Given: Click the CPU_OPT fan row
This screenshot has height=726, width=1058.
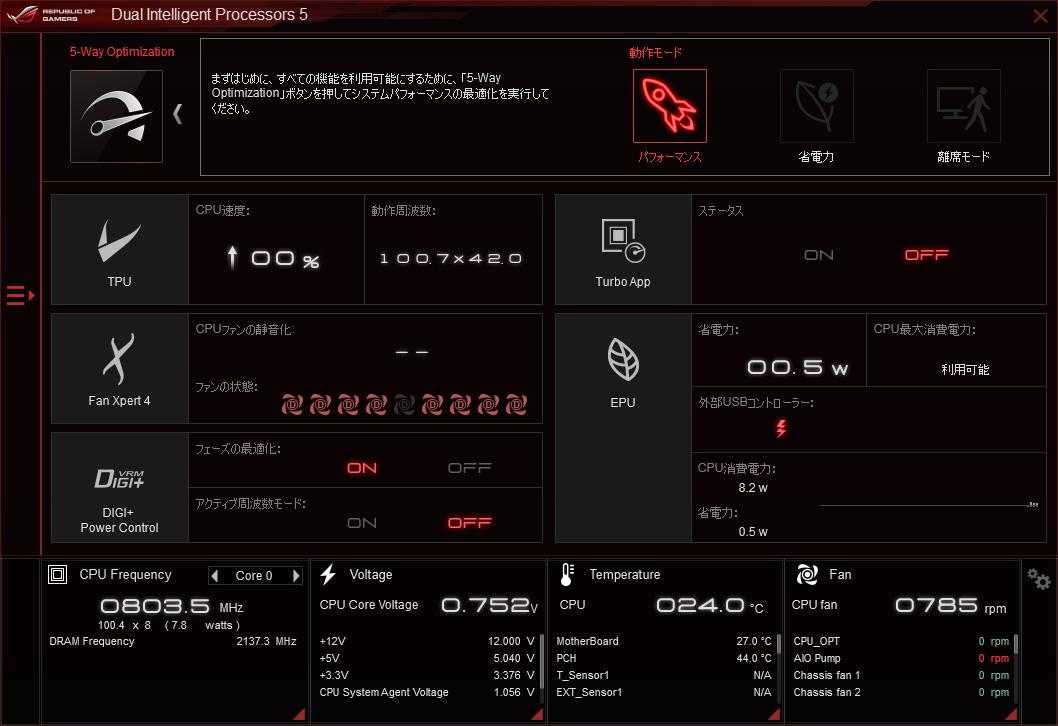Looking at the screenshot, I should [x=901, y=641].
